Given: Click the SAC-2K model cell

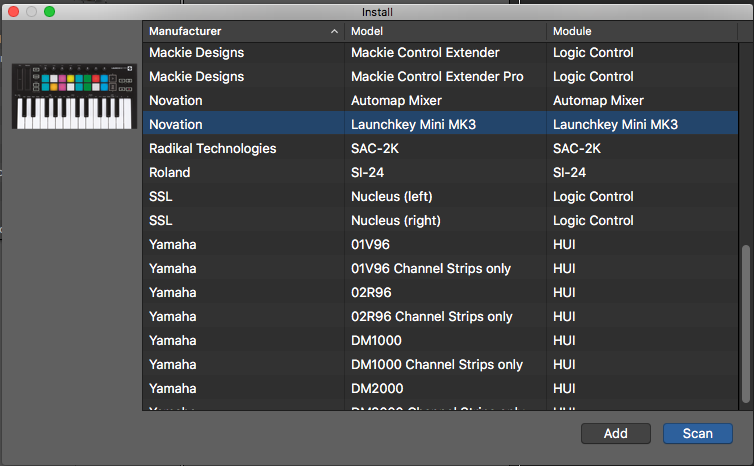Looking at the screenshot, I should pos(375,149).
